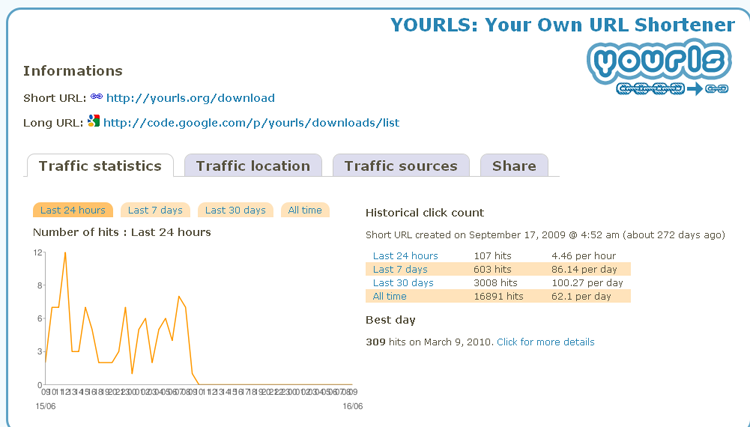Open the code.google.com long URL link
Image resolution: width=750 pixels, height=427 pixels.
coord(251,123)
